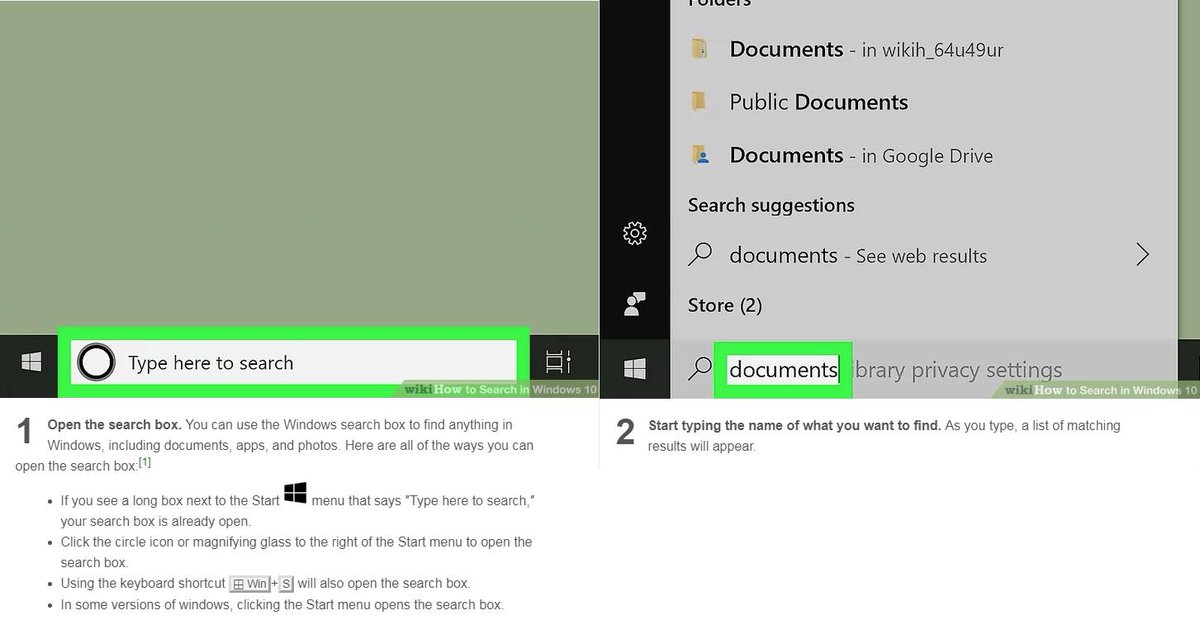Viewport: 1200px width, 620px height.
Task: Click the magnifier beside the typed documents query
Action: (x=698, y=368)
